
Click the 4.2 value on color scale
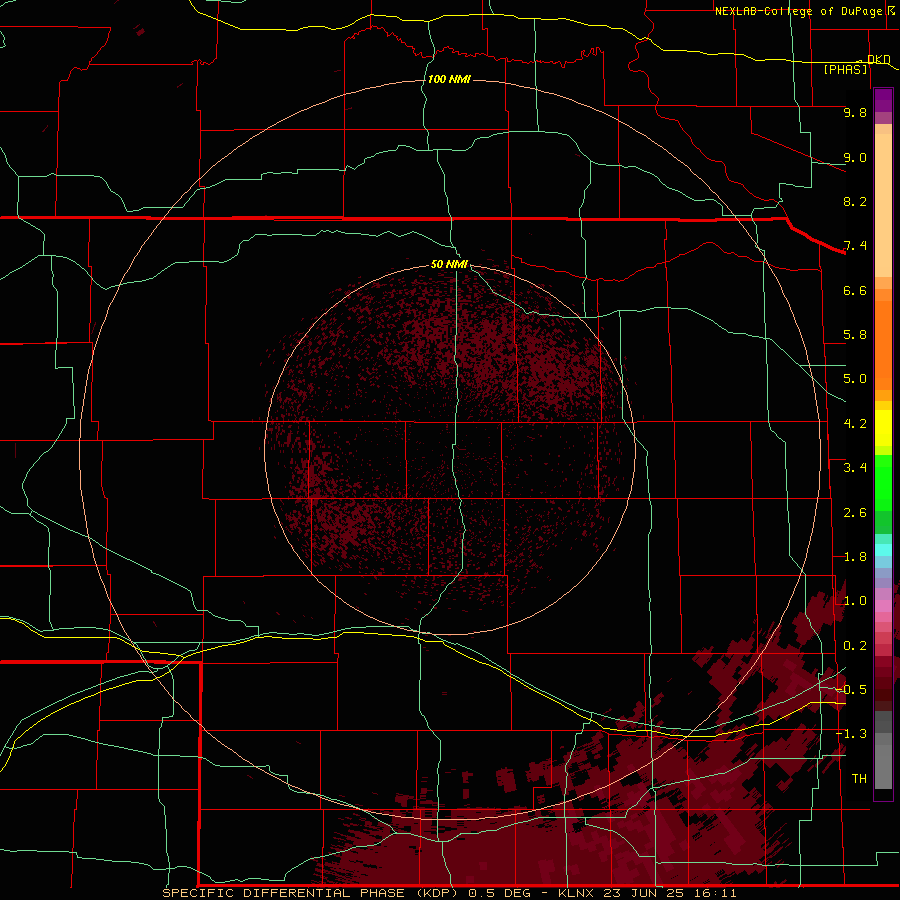(855, 424)
